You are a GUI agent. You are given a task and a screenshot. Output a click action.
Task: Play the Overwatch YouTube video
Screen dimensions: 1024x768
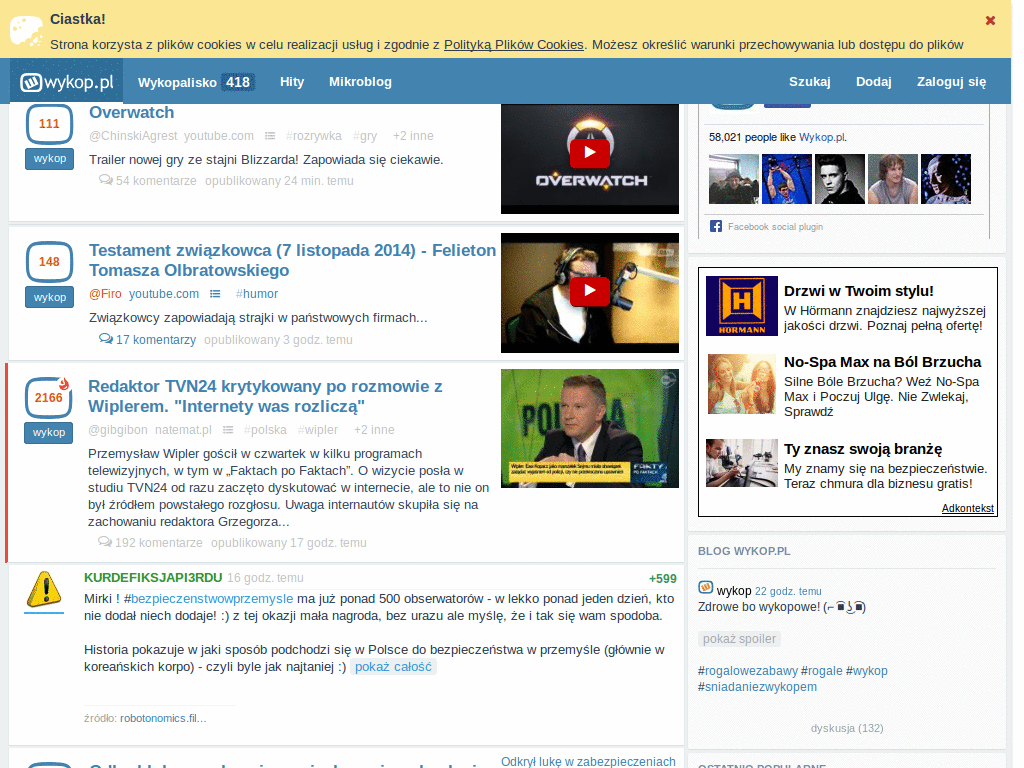tap(590, 153)
